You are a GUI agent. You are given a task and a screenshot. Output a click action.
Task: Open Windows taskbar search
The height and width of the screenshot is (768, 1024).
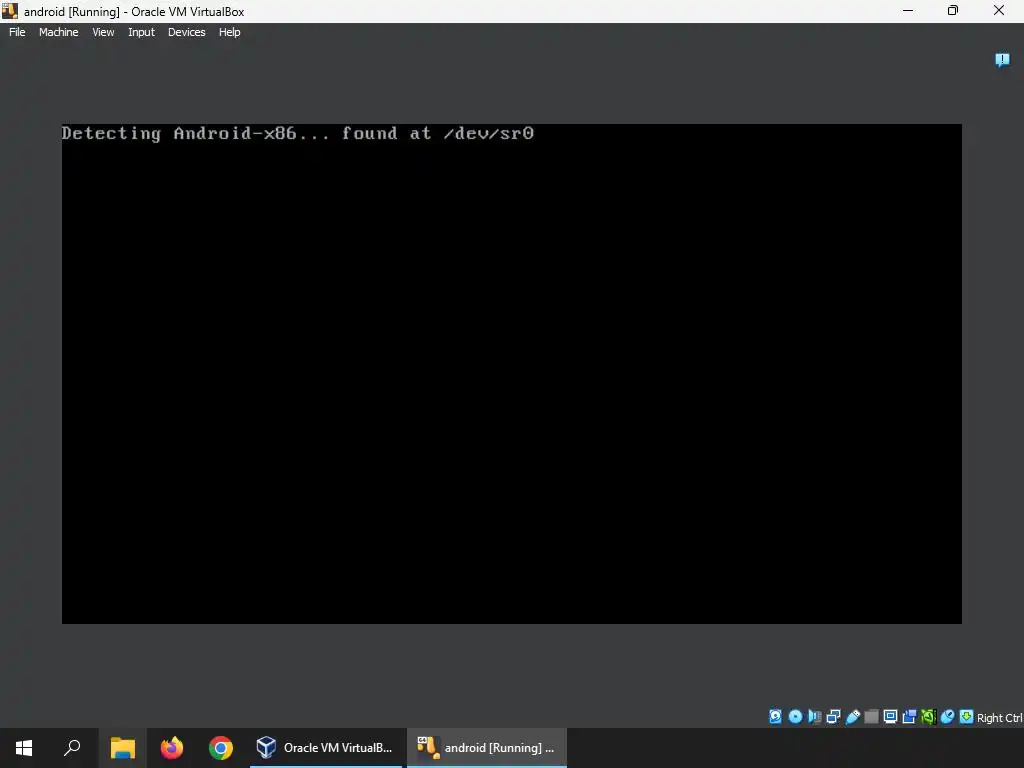pos(72,748)
